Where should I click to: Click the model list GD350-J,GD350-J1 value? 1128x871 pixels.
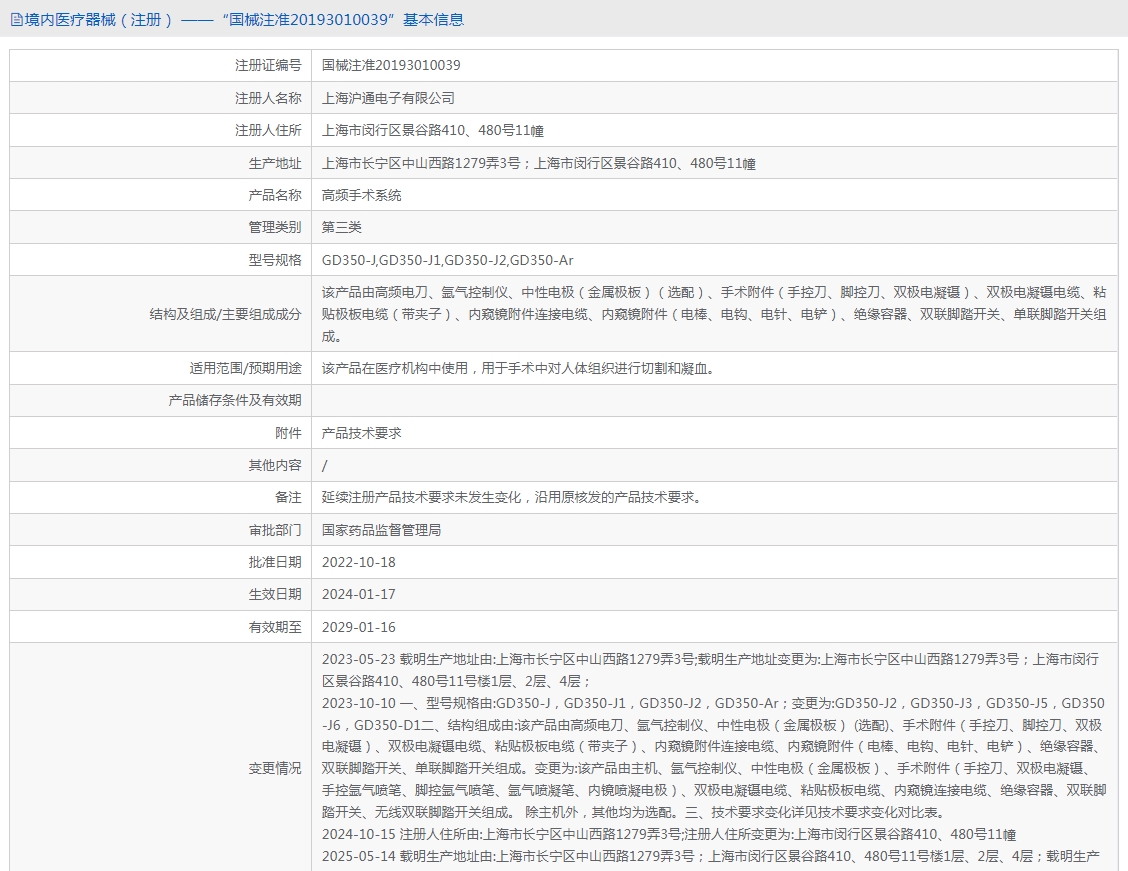(447, 260)
